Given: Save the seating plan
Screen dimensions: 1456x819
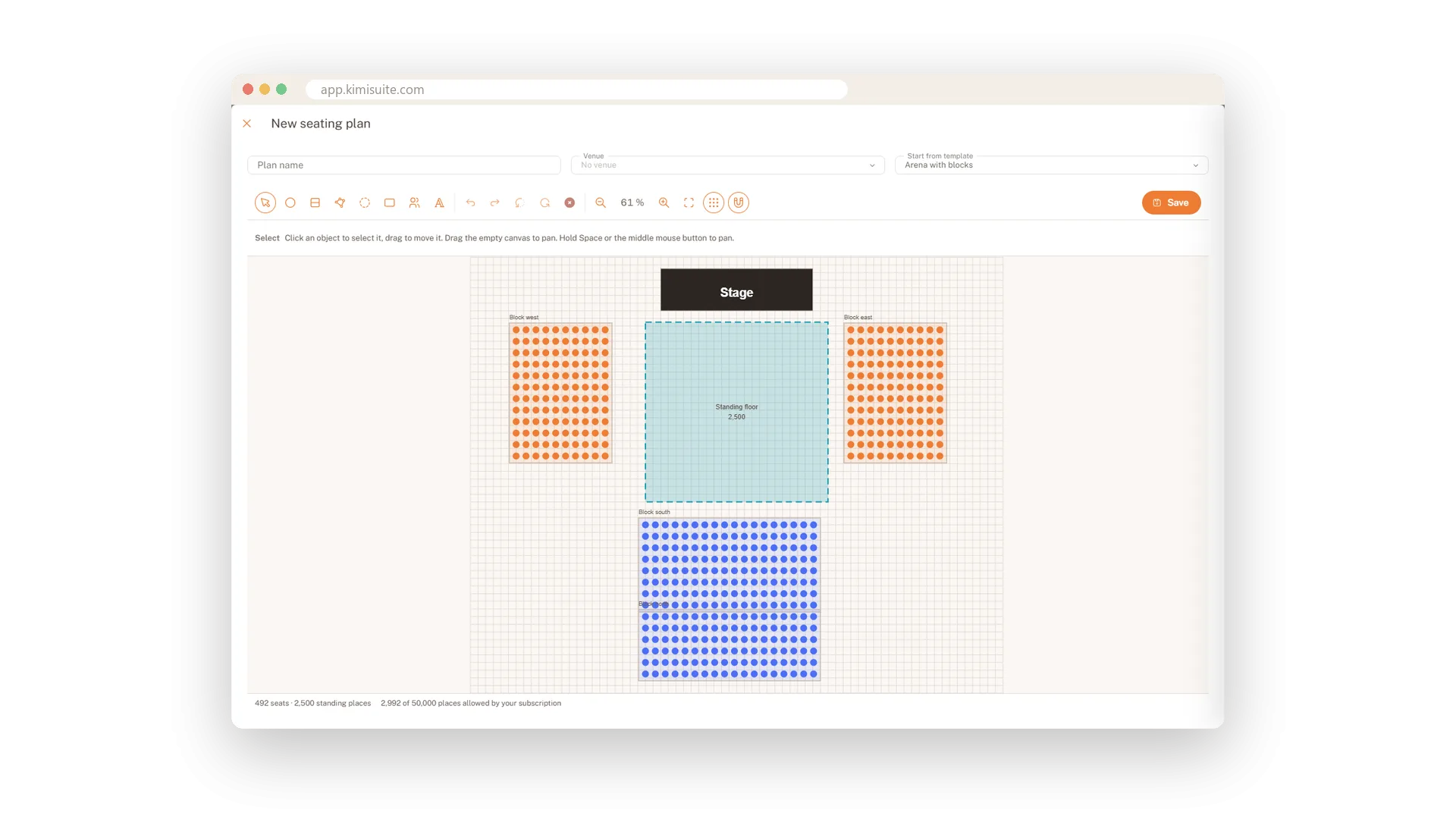Looking at the screenshot, I should coord(1171,202).
